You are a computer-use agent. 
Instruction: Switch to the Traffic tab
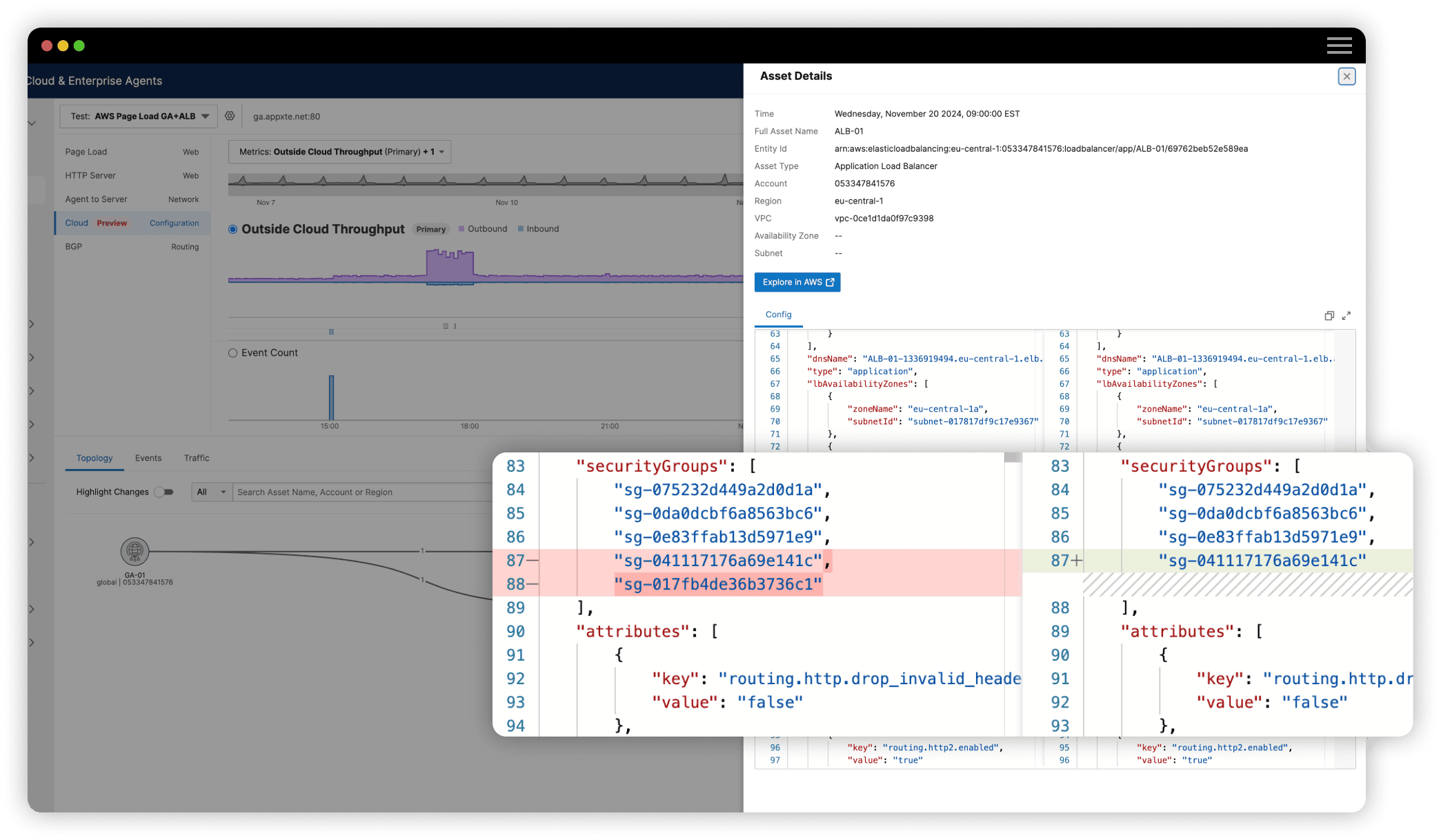197,458
